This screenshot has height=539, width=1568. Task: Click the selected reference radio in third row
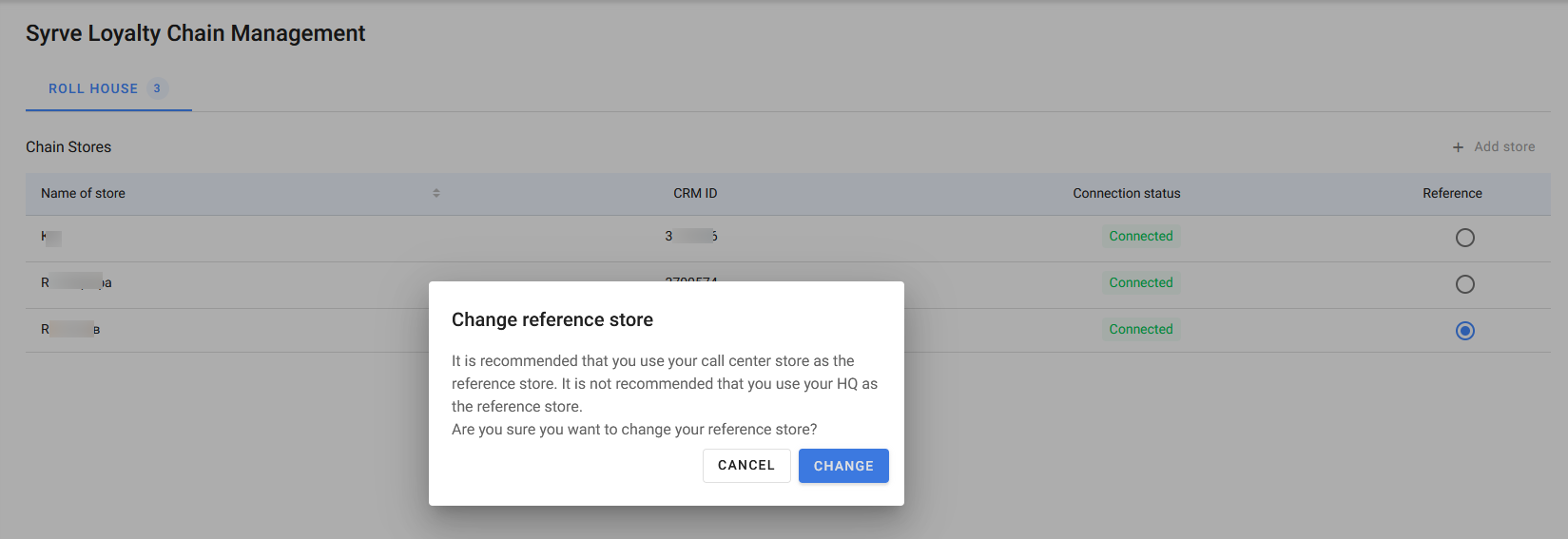pos(1464,331)
